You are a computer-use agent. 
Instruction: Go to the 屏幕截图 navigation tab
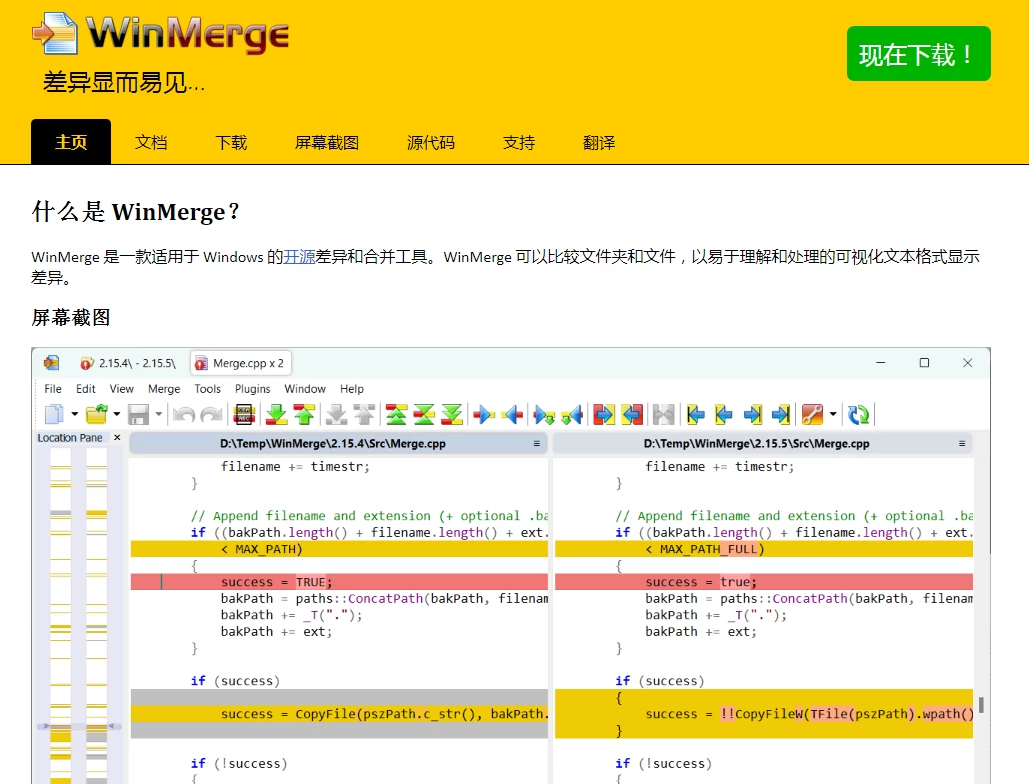point(327,142)
